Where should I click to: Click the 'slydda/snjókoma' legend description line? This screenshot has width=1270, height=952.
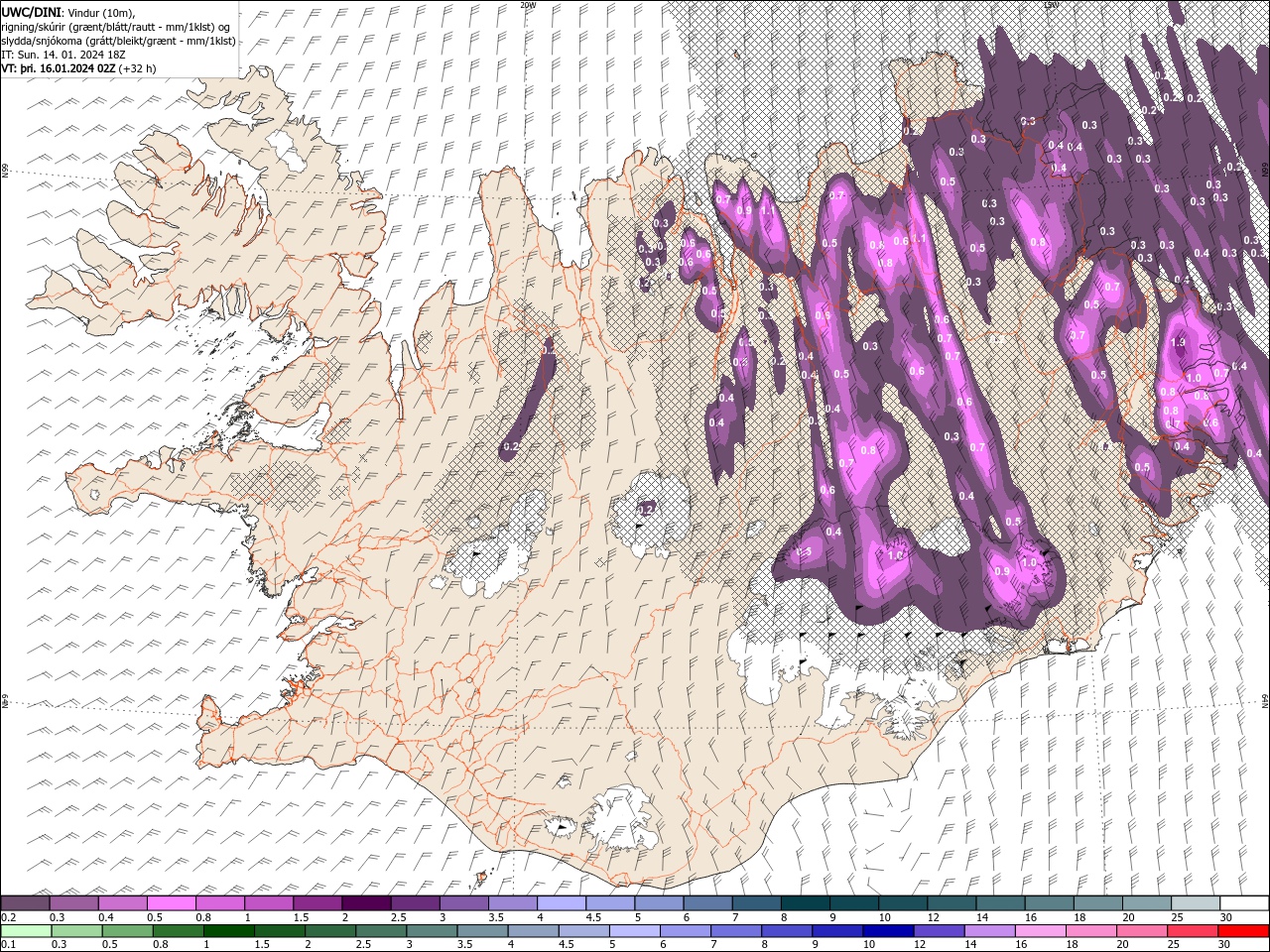click(x=119, y=41)
